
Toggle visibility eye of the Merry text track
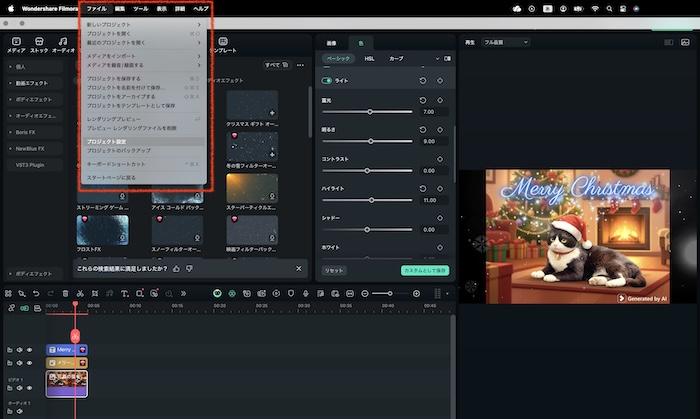tap(29, 350)
